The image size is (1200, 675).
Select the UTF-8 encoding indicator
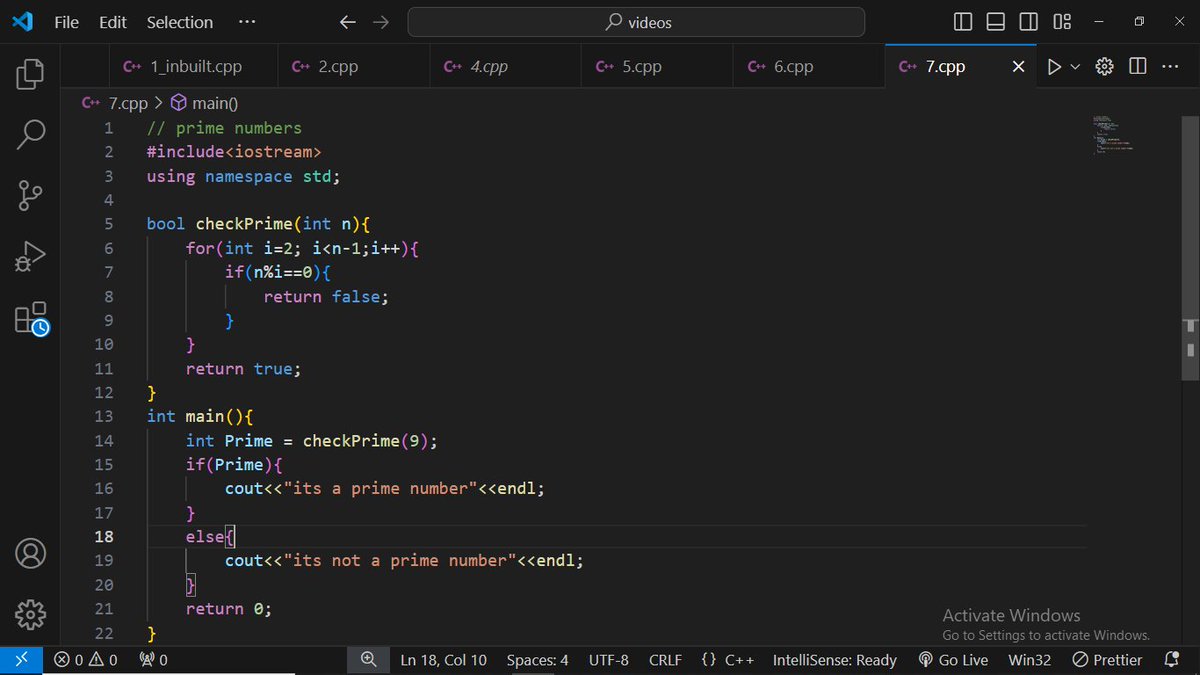click(609, 660)
